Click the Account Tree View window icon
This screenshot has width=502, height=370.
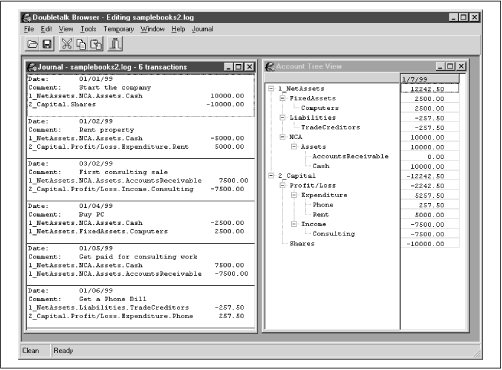[270, 67]
